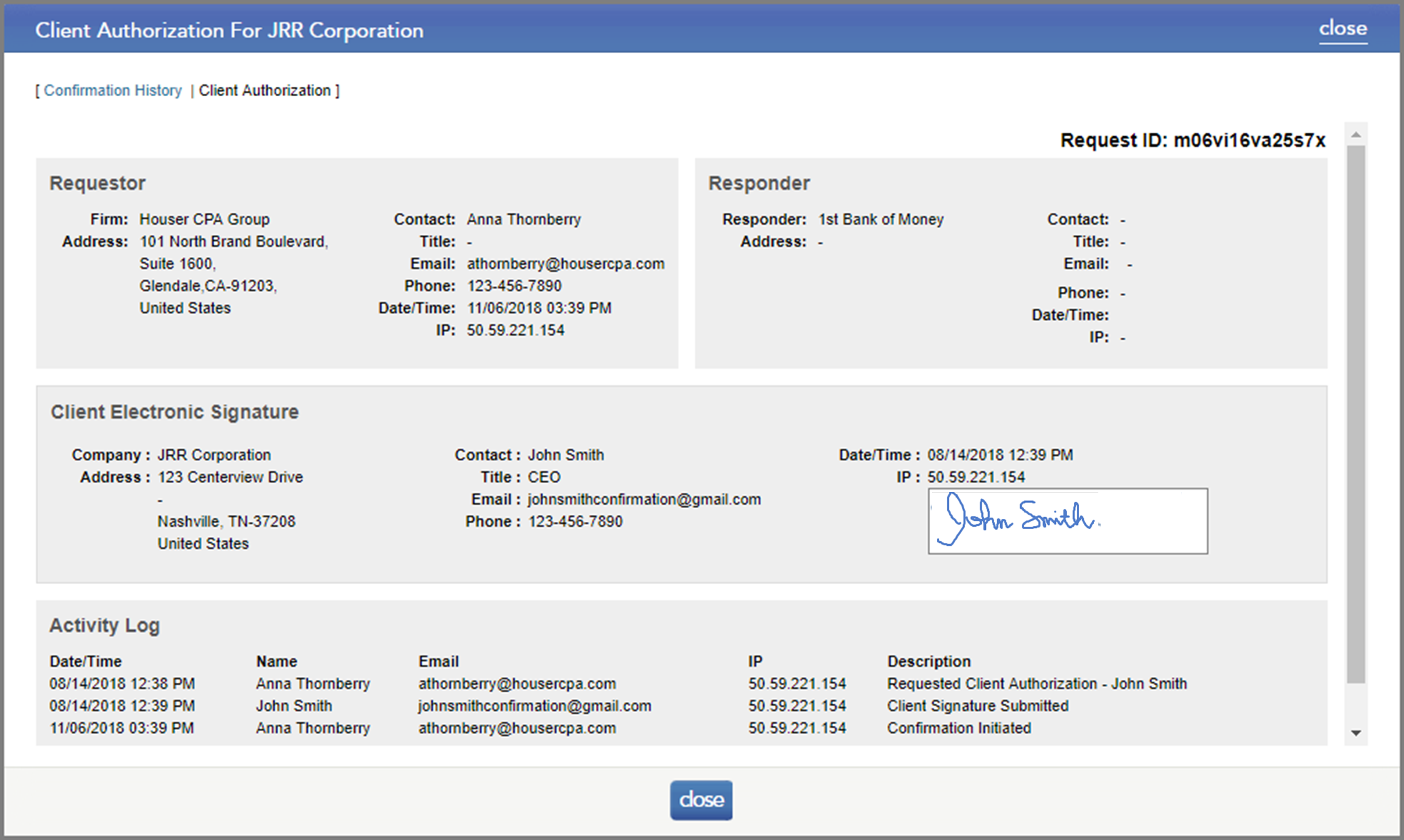Click the John Smith signature image
This screenshot has height=840, width=1404.
click(1067, 521)
